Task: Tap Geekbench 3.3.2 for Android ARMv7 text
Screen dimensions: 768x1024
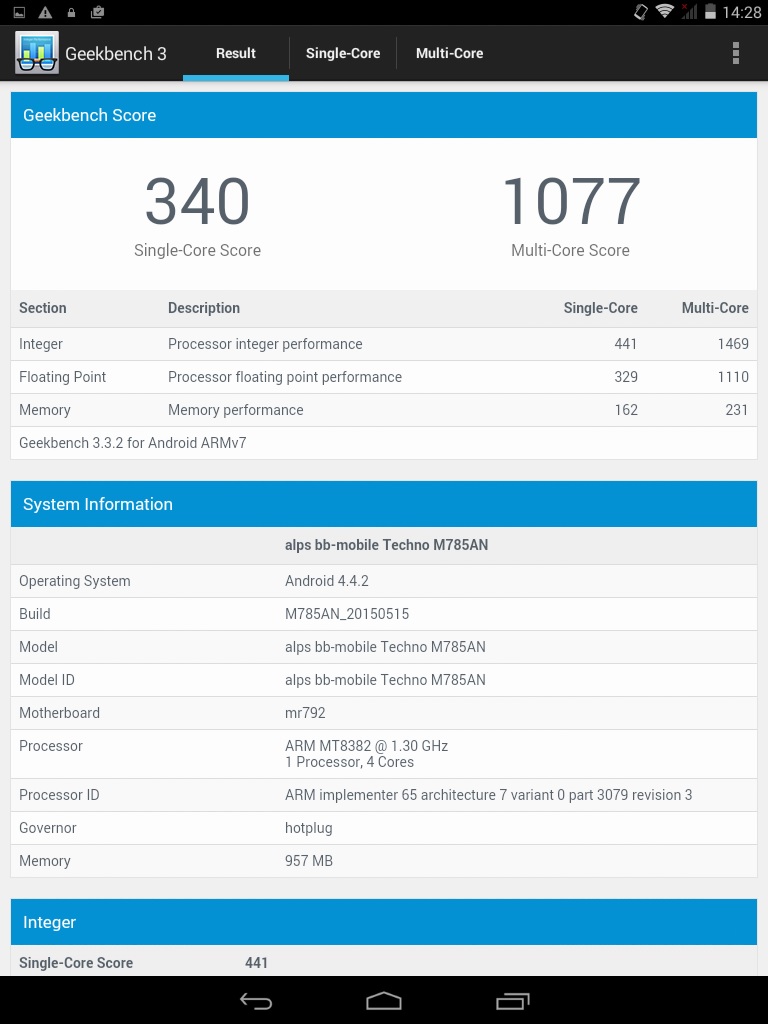Action: [133, 443]
